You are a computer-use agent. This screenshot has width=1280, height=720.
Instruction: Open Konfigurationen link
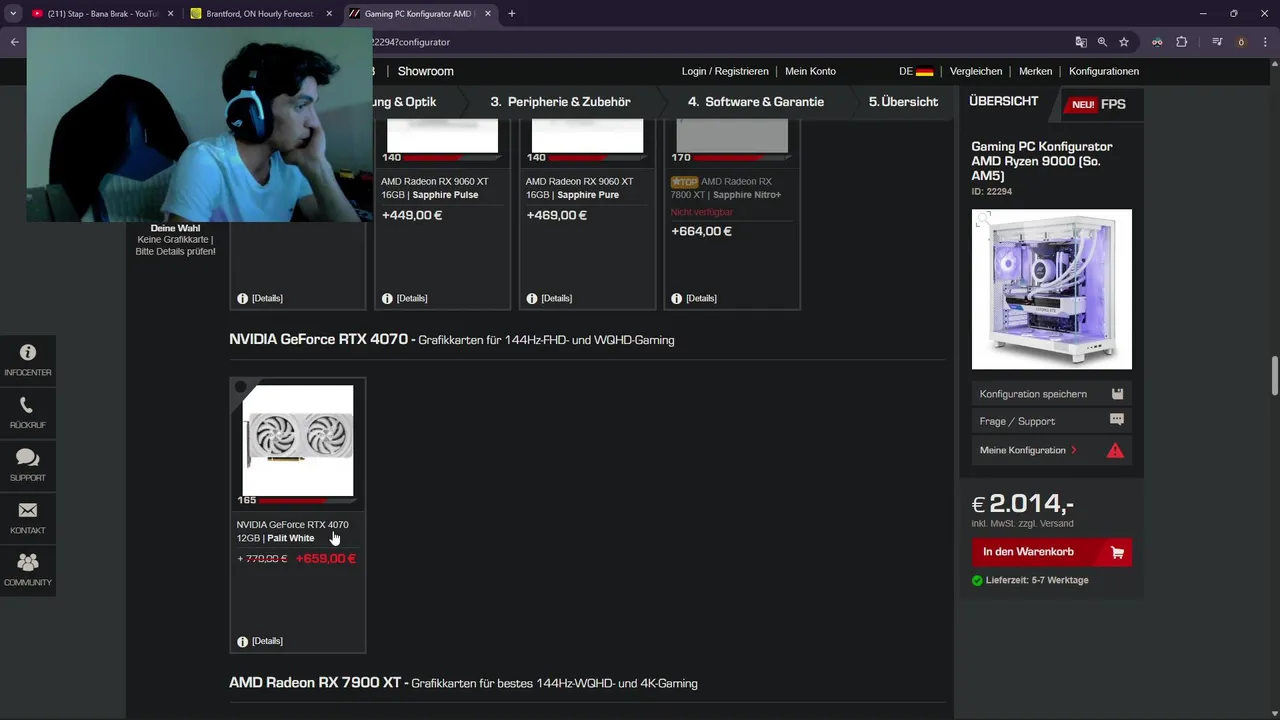pyautogui.click(x=1104, y=71)
